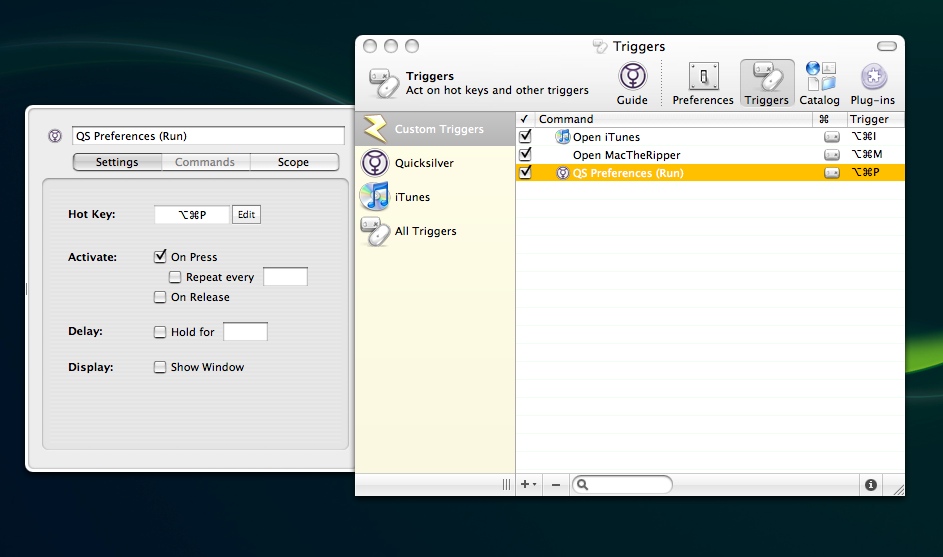This screenshot has height=557, width=943.
Task: Click the checkmark column header
Action: pyautogui.click(x=525, y=119)
